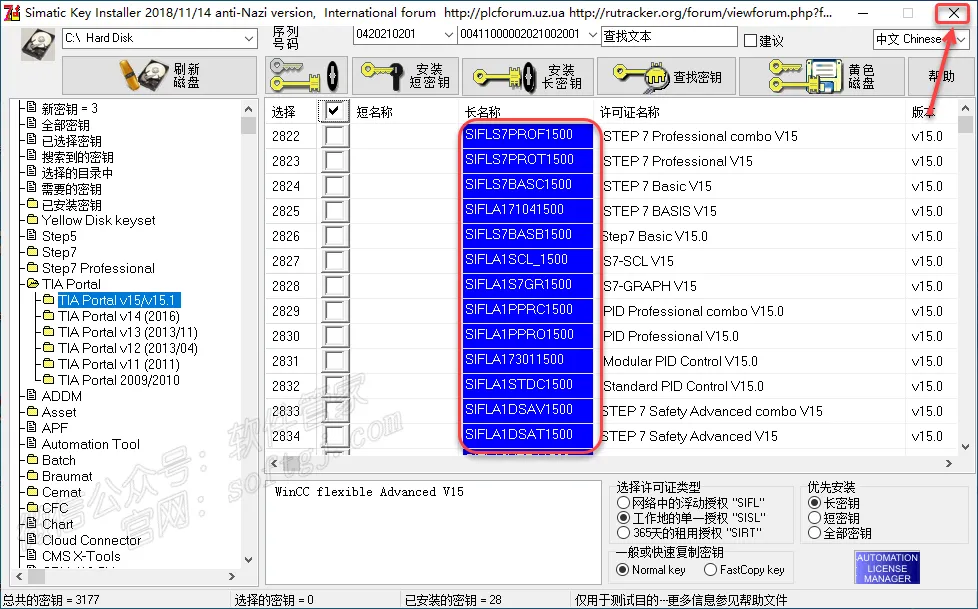This screenshot has width=978, height=609.
Task: Check the box for row 2822
Action: tap(334, 136)
